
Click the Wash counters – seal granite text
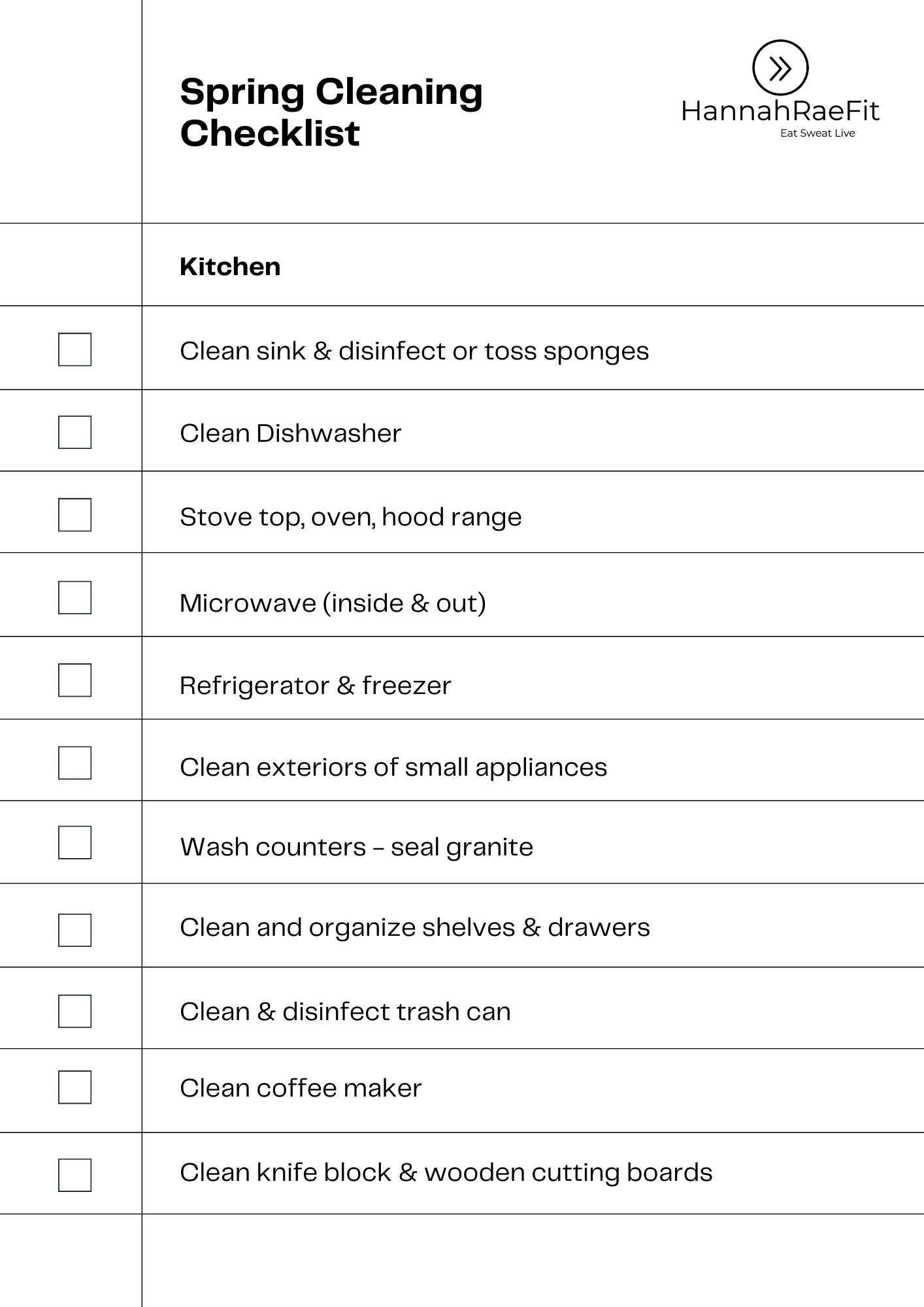(x=356, y=847)
